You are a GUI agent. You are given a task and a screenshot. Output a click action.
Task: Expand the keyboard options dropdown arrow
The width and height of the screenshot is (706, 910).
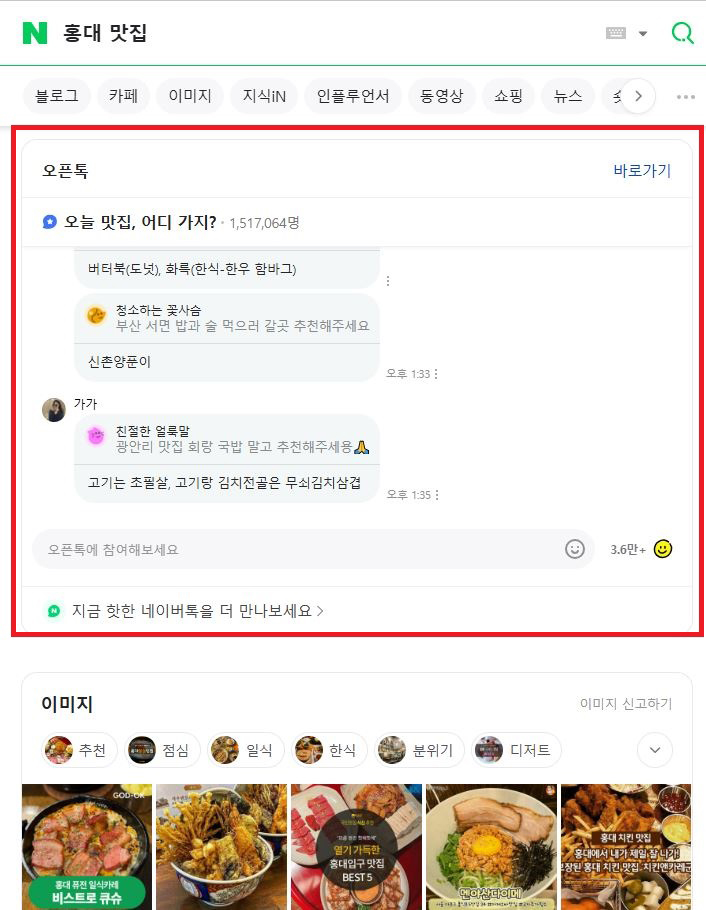point(643,34)
